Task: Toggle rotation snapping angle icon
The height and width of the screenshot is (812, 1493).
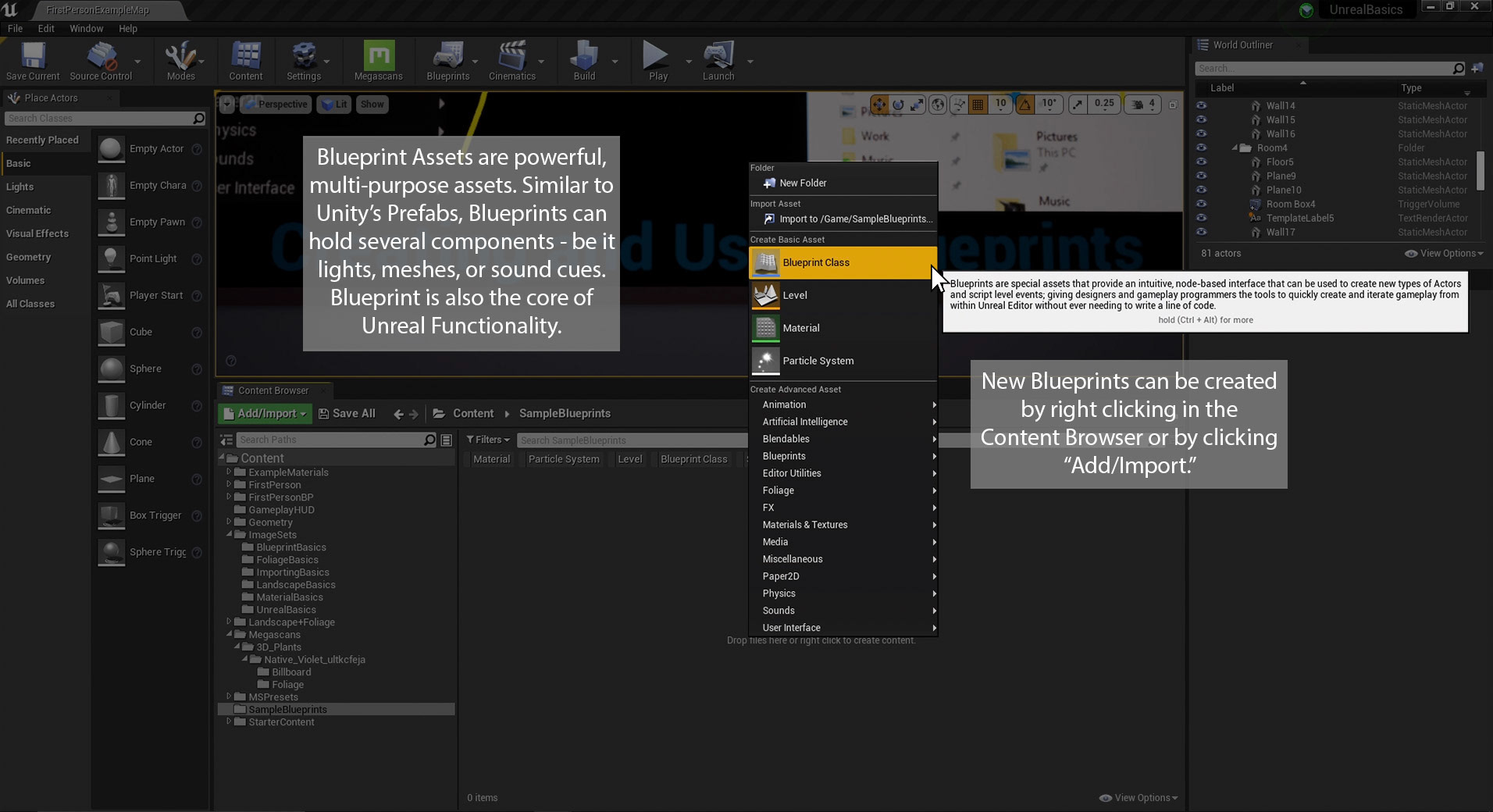Action: tap(1024, 104)
